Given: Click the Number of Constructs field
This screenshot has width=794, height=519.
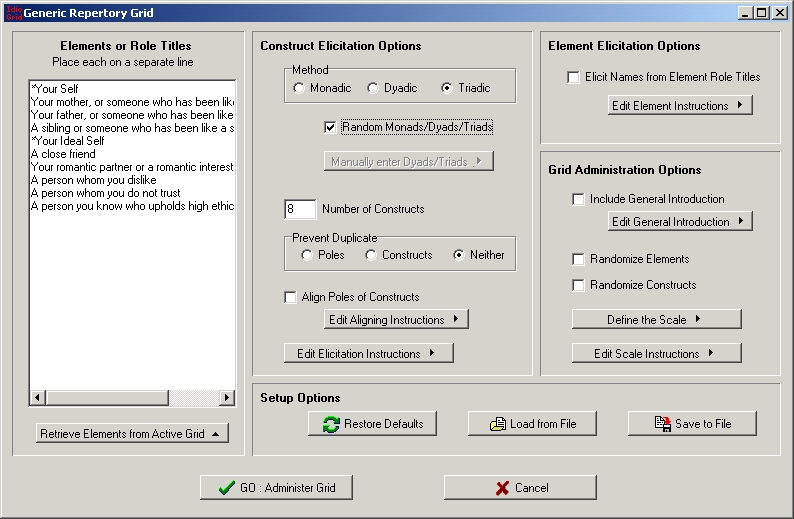Looking at the screenshot, I should coord(300,209).
